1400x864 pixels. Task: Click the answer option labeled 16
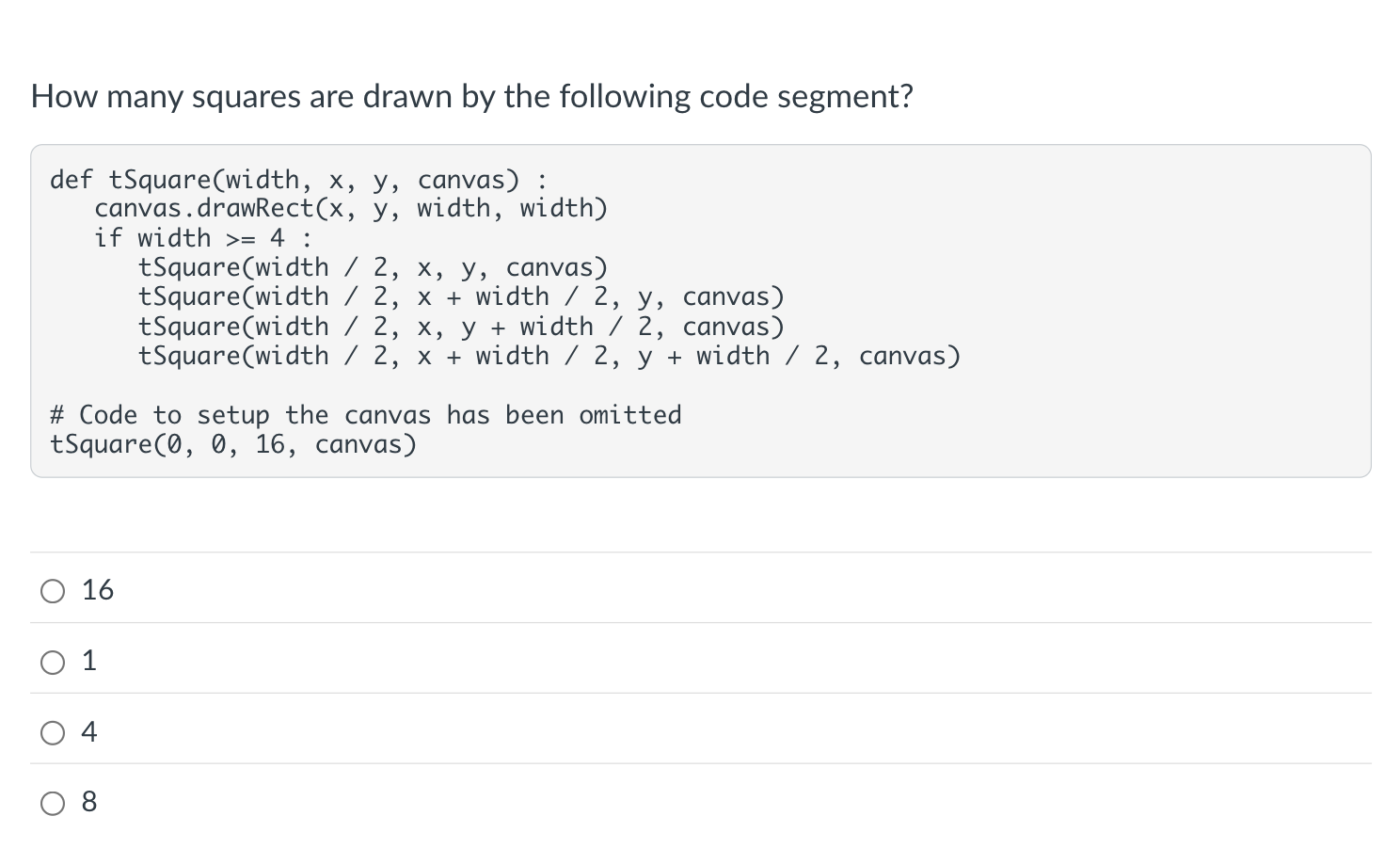pos(97,591)
